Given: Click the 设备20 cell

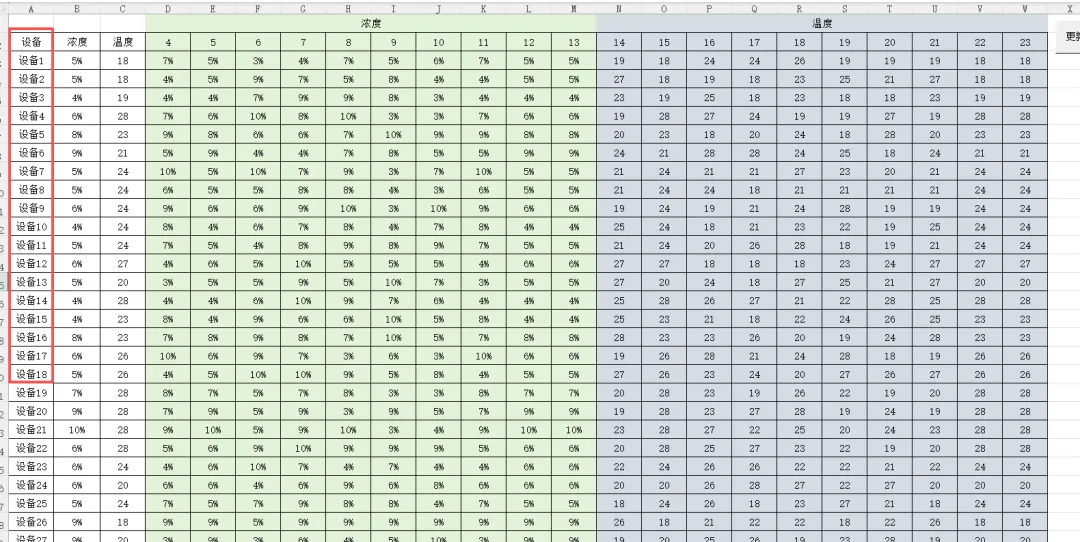Looking at the screenshot, I should 31,412.
